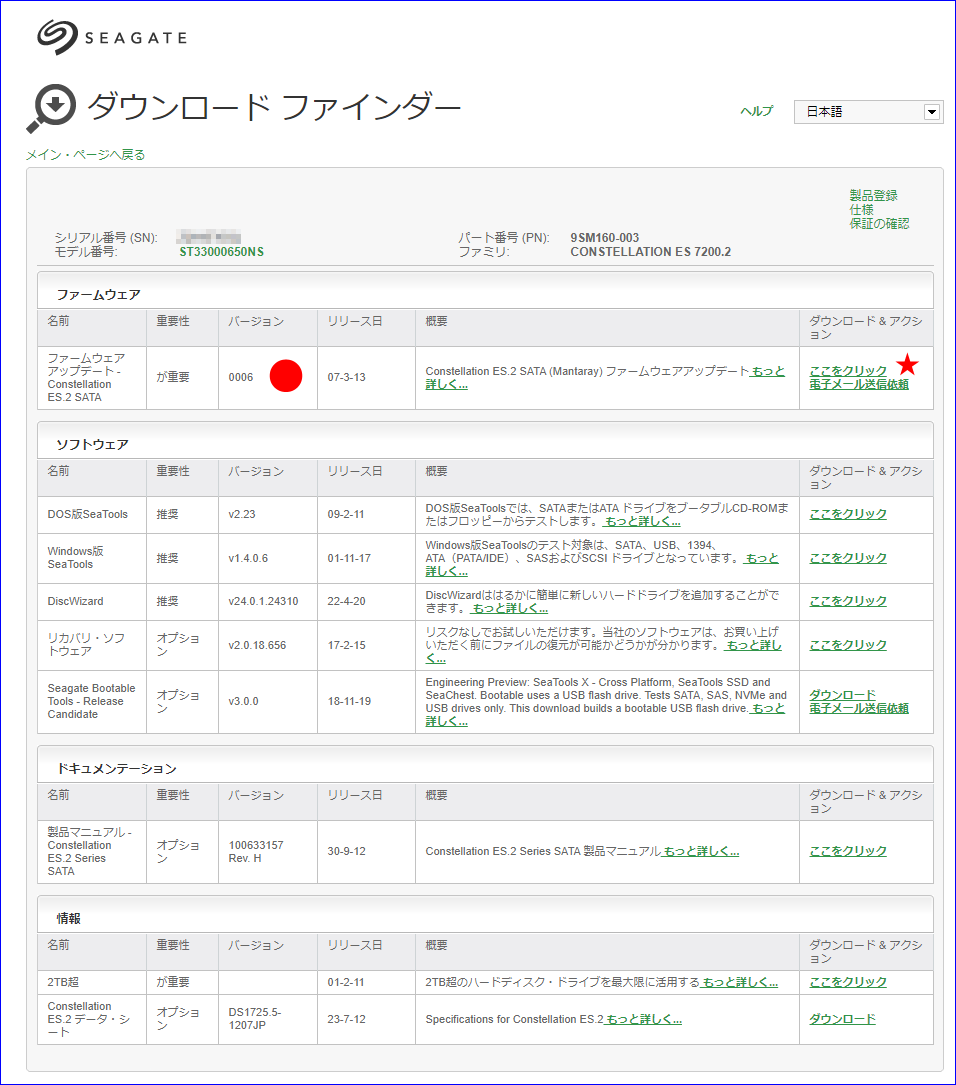Viewport: 956px width, 1085px height.
Task: Click Windows版 SeaTools version v1.4.0.6
Action: (x=248, y=558)
